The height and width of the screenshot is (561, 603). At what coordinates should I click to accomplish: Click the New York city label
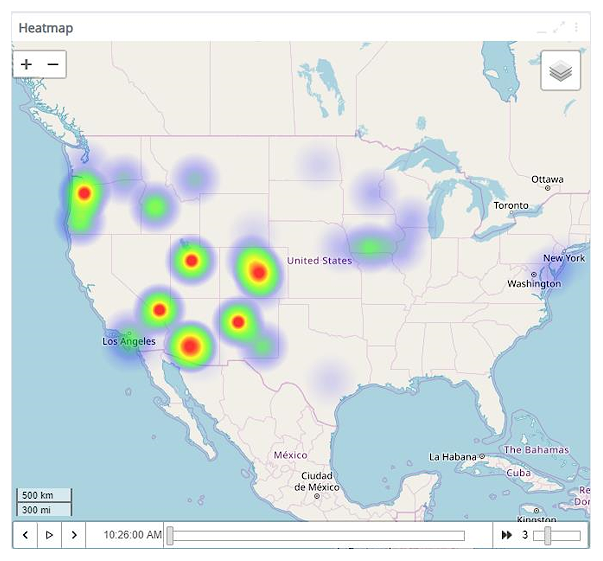563,258
